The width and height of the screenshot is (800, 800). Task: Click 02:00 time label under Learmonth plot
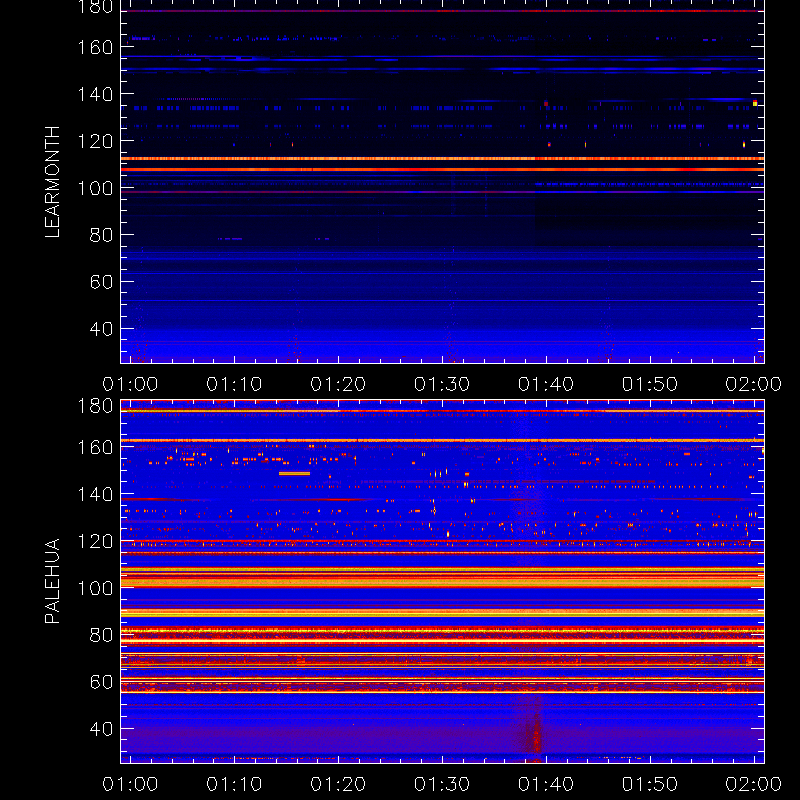(754, 384)
